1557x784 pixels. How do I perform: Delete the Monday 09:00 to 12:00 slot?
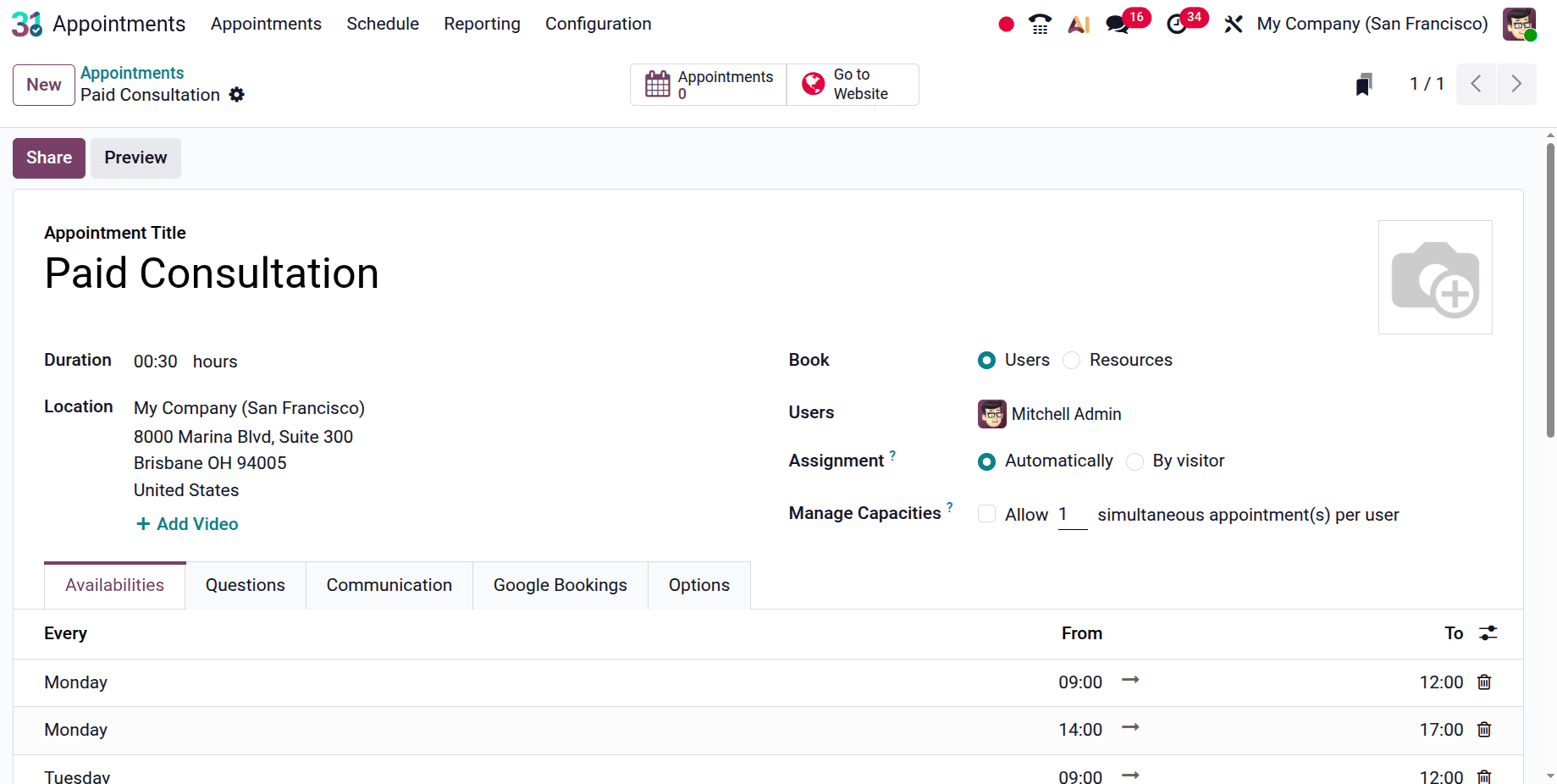[x=1484, y=682]
